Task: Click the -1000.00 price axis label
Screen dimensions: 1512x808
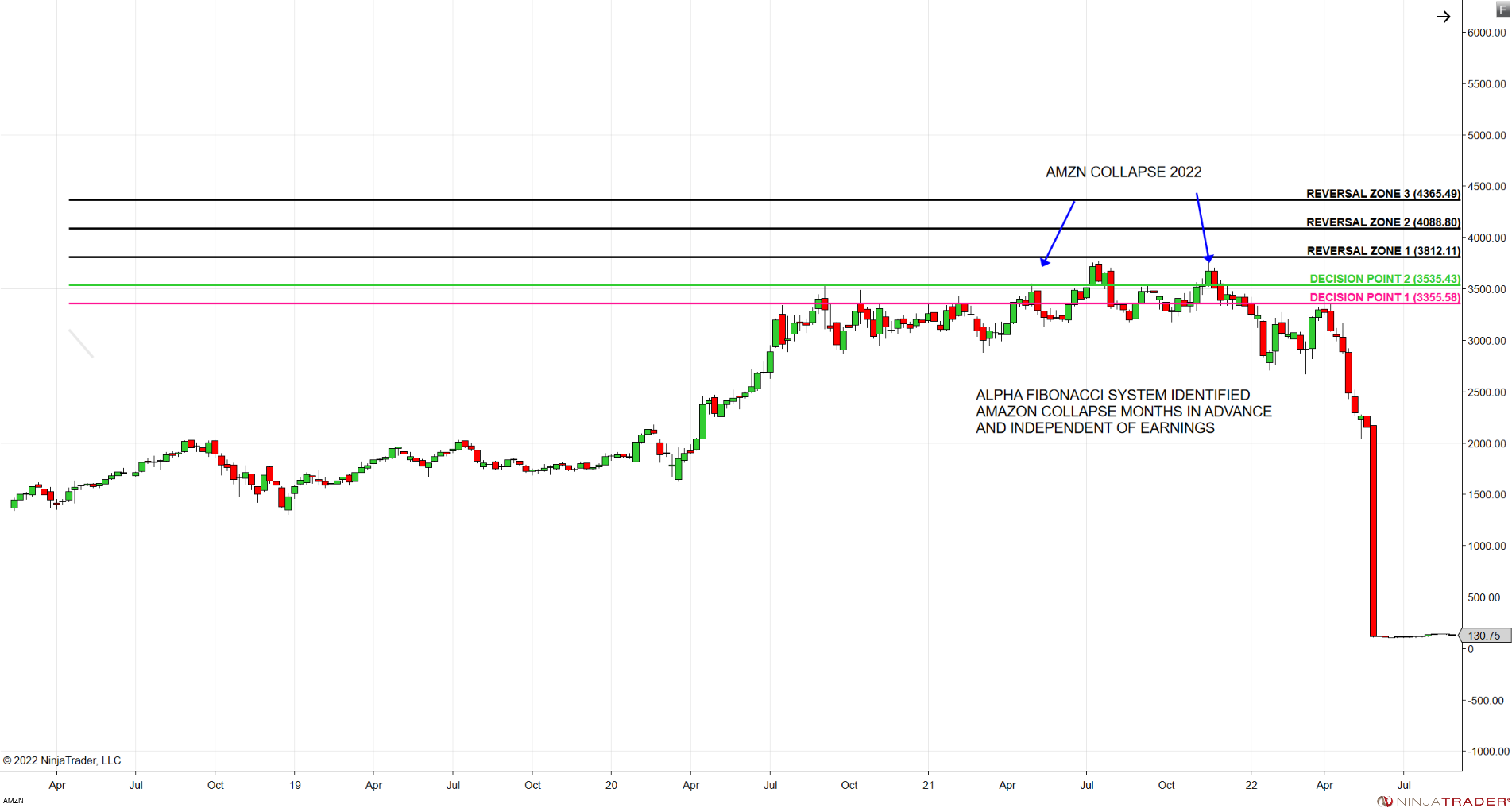Action: click(1488, 751)
